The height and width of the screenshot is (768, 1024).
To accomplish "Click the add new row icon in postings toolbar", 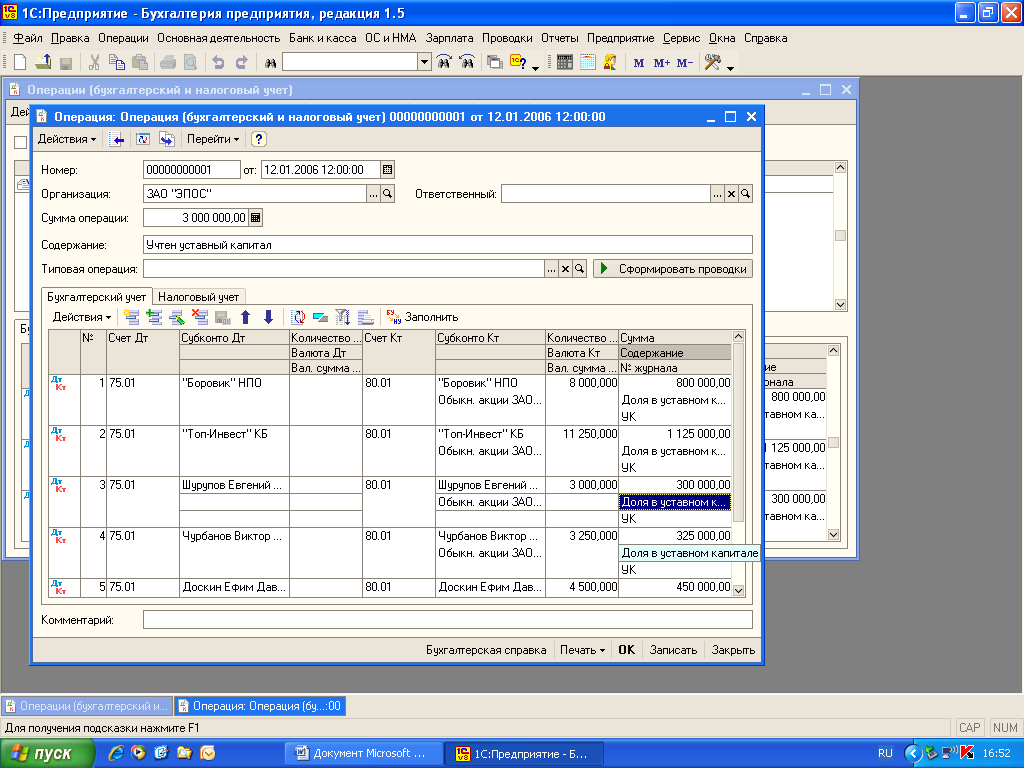I will tap(131, 317).
